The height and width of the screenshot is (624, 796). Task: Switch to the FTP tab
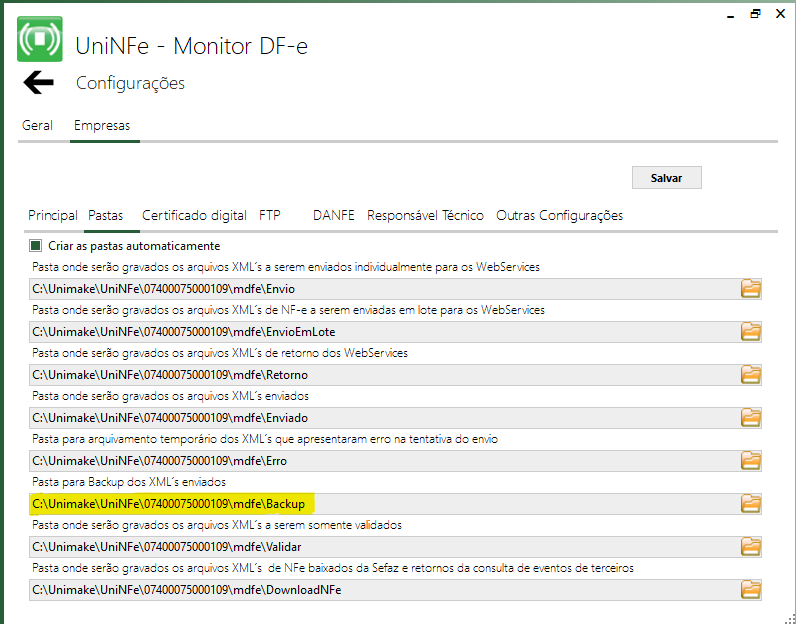click(270, 215)
